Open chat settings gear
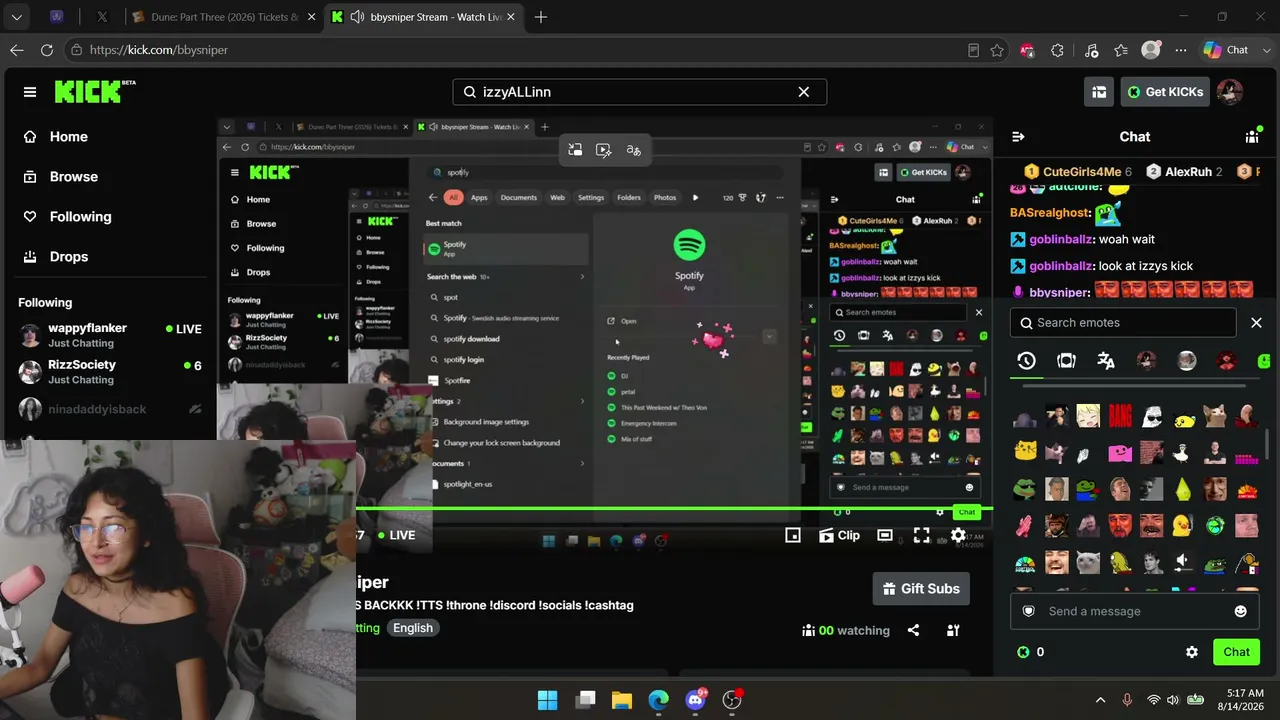The height and width of the screenshot is (720, 1280). point(1192,652)
